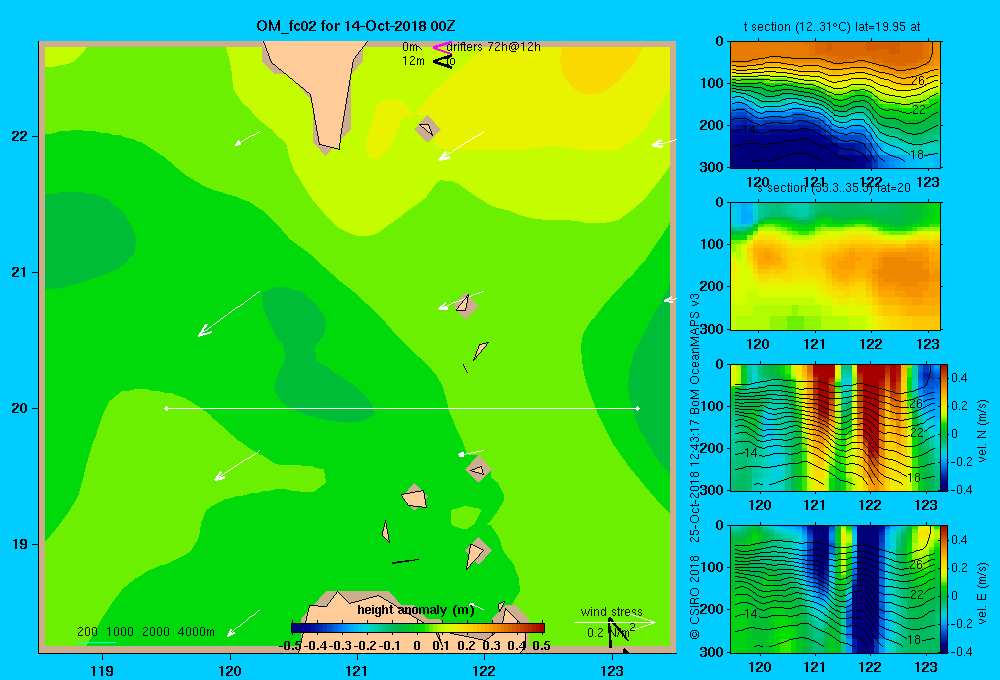
Task: Click the "height anomaly (m)" label
Action: tap(416, 610)
